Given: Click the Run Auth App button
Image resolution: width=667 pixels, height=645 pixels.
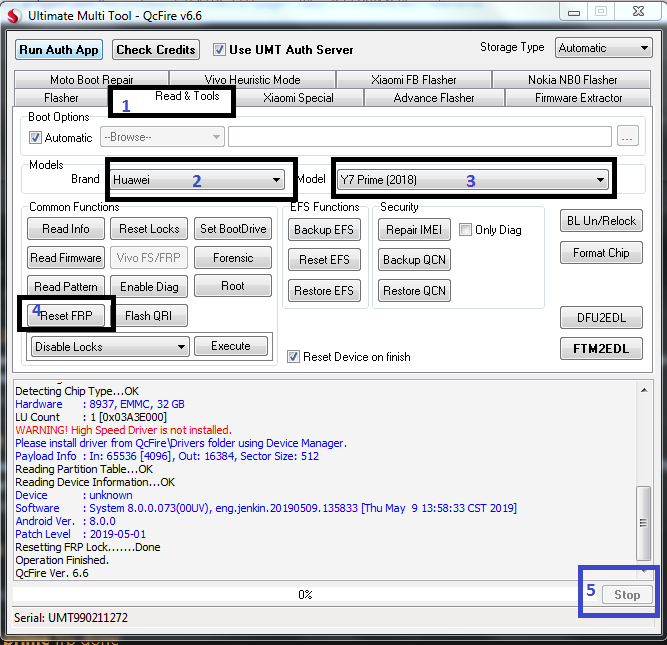Looking at the screenshot, I should coord(59,50).
